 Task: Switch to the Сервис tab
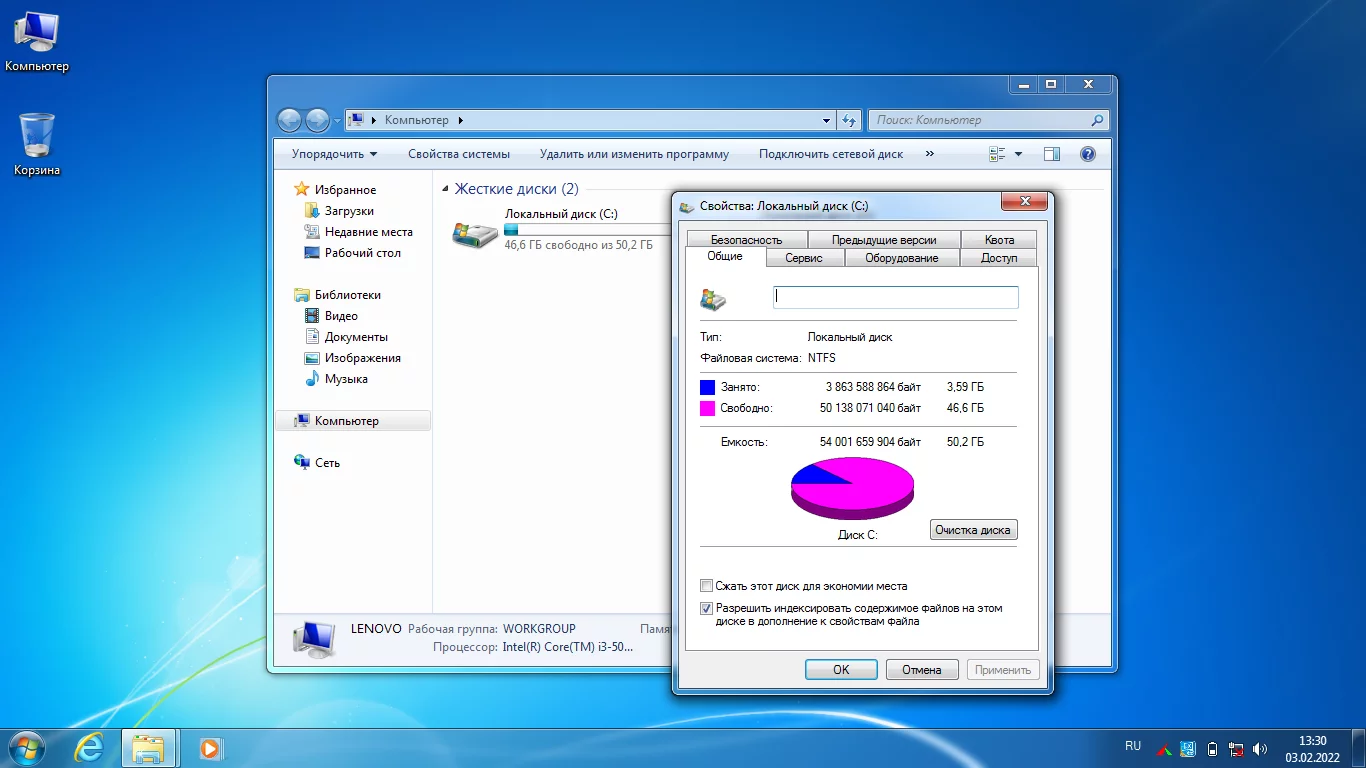click(804, 258)
